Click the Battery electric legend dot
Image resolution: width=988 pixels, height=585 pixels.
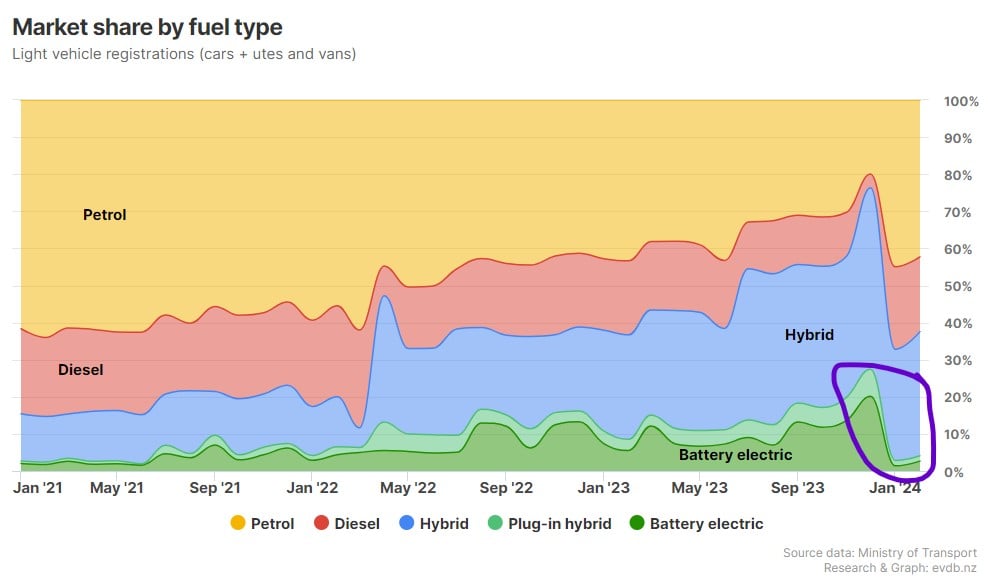(637, 523)
